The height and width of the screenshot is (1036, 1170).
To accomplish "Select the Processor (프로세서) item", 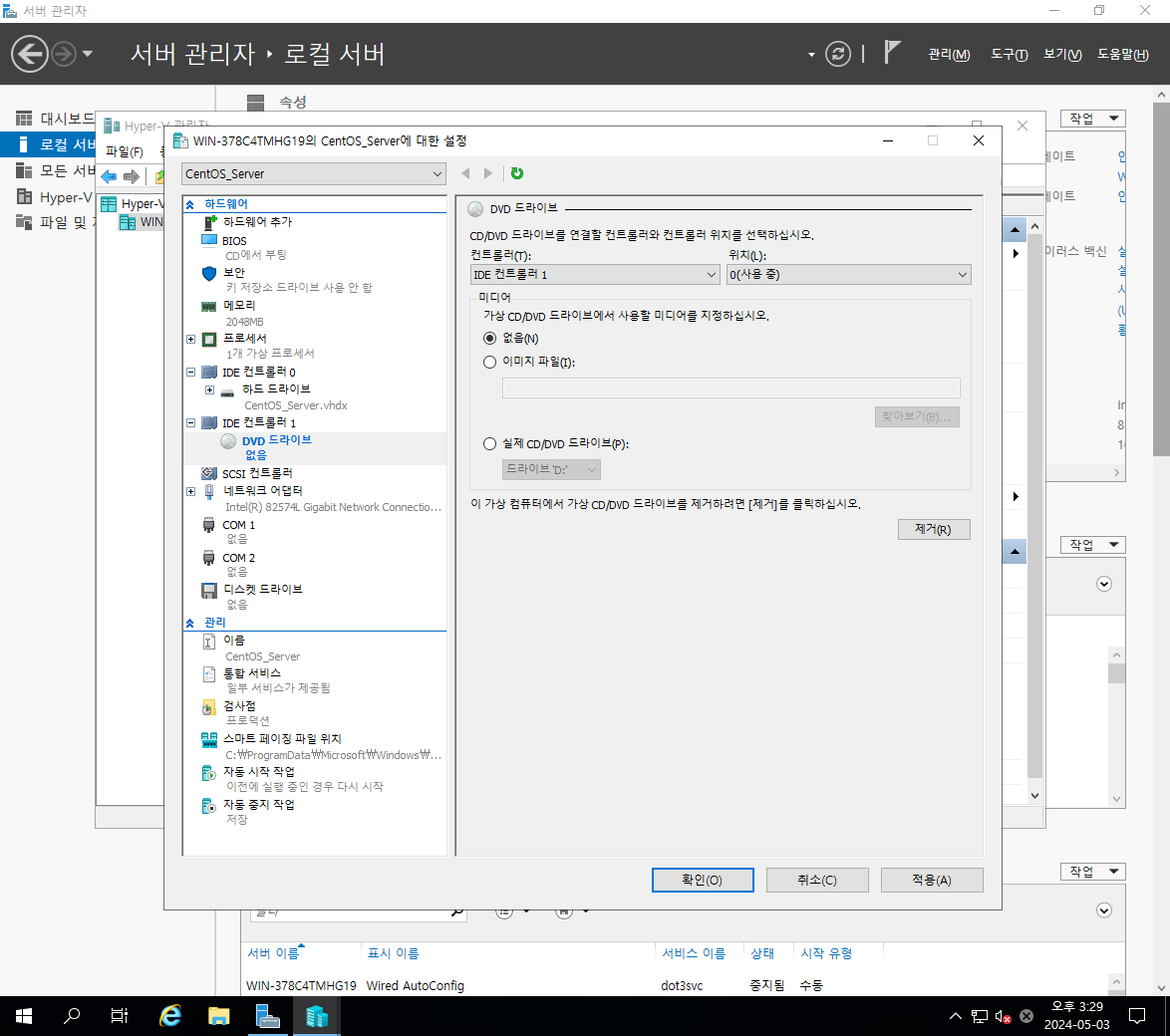I will 245,339.
